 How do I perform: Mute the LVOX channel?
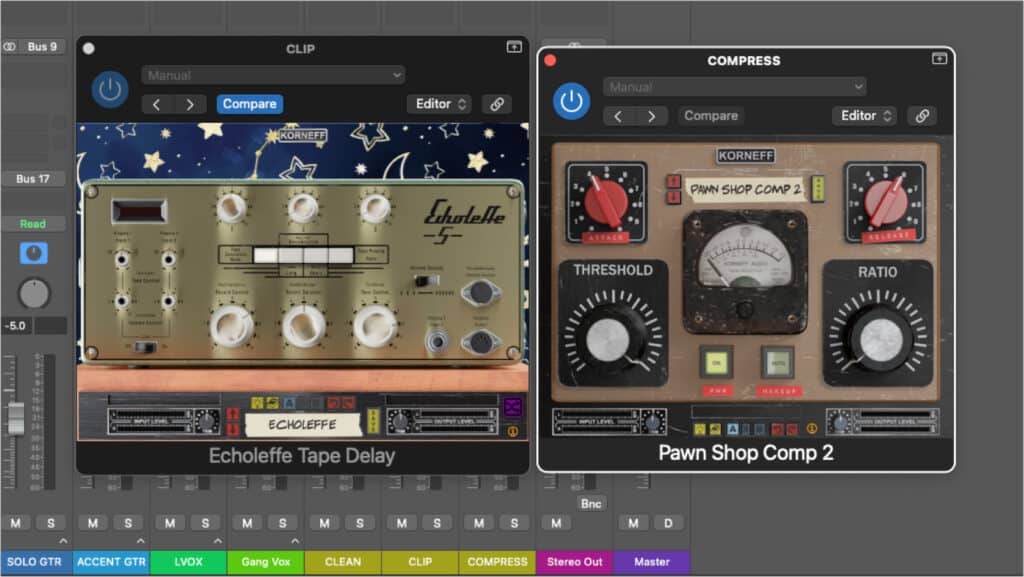point(170,523)
